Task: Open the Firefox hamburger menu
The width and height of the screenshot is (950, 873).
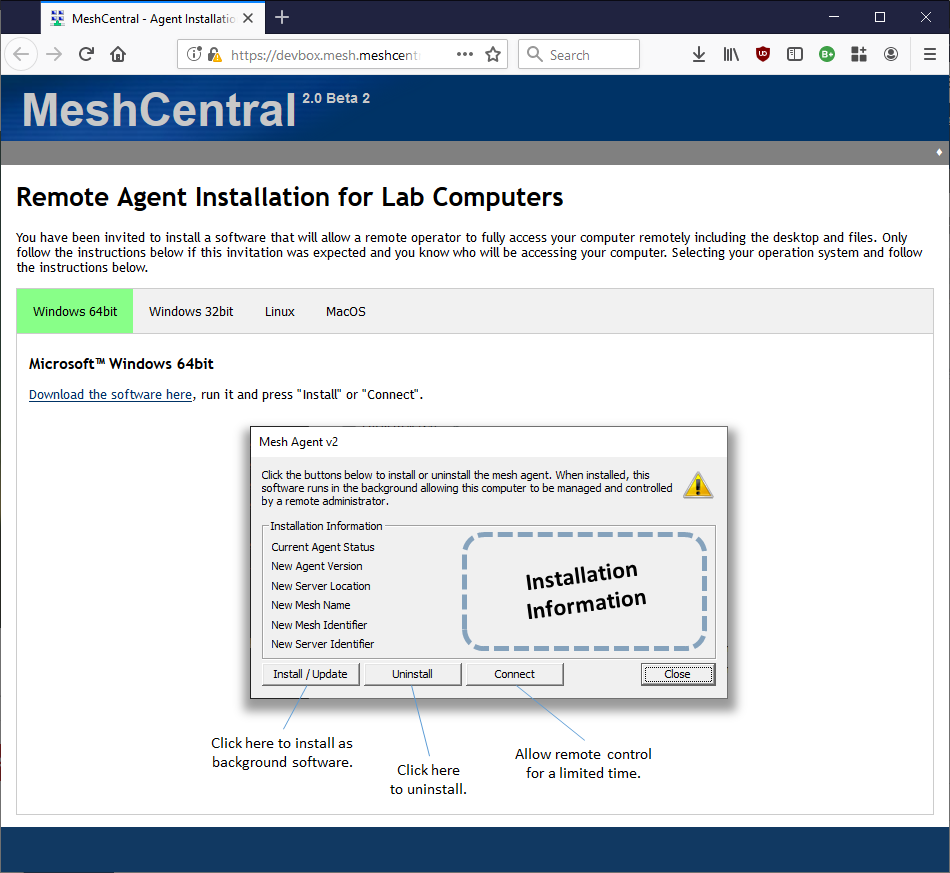Action: point(930,55)
